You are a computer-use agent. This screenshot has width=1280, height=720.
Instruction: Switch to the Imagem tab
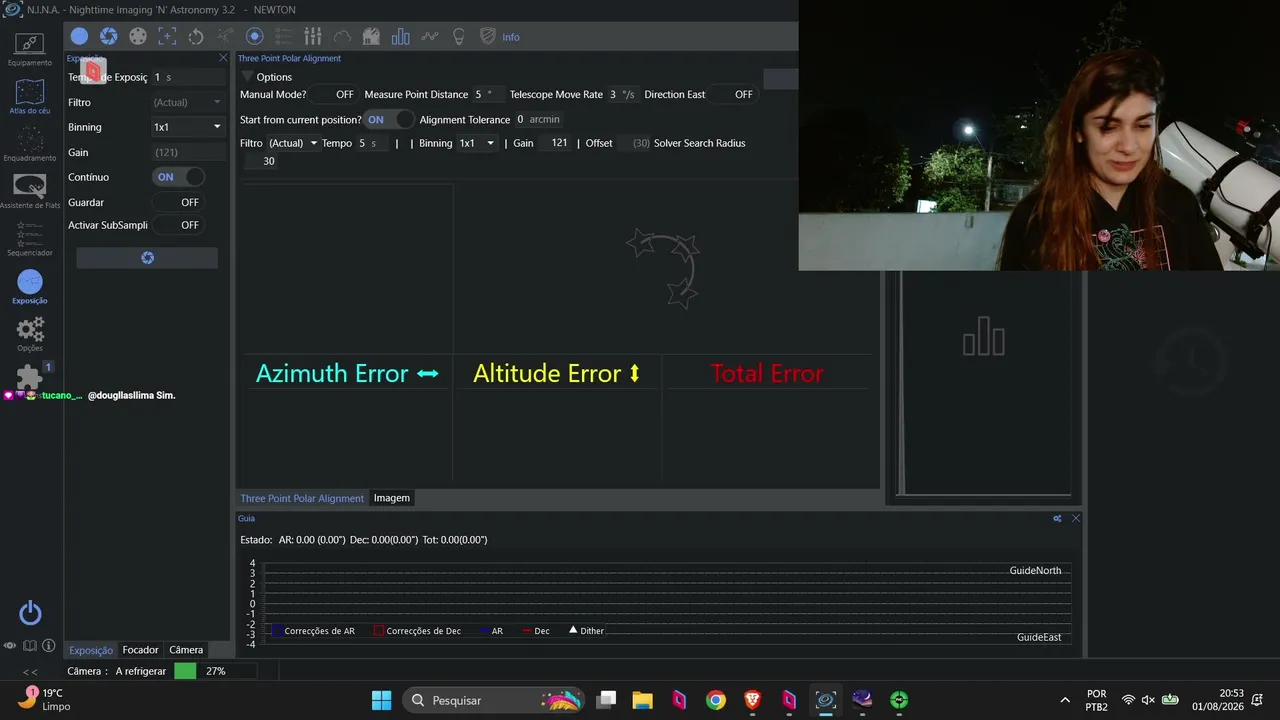click(392, 498)
